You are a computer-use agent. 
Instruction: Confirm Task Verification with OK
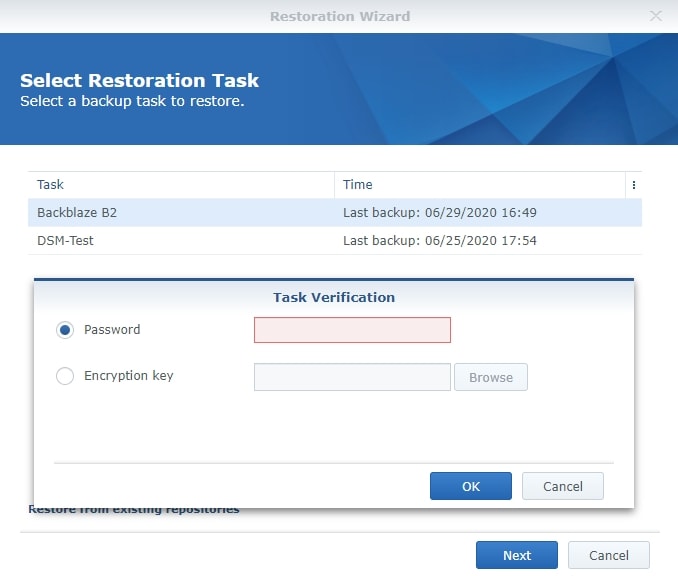(x=471, y=486)
